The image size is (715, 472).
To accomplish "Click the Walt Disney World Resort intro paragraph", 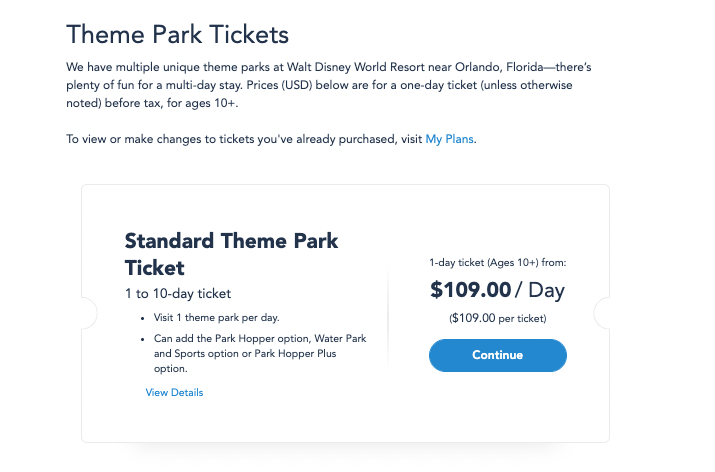I will point(330,83).
